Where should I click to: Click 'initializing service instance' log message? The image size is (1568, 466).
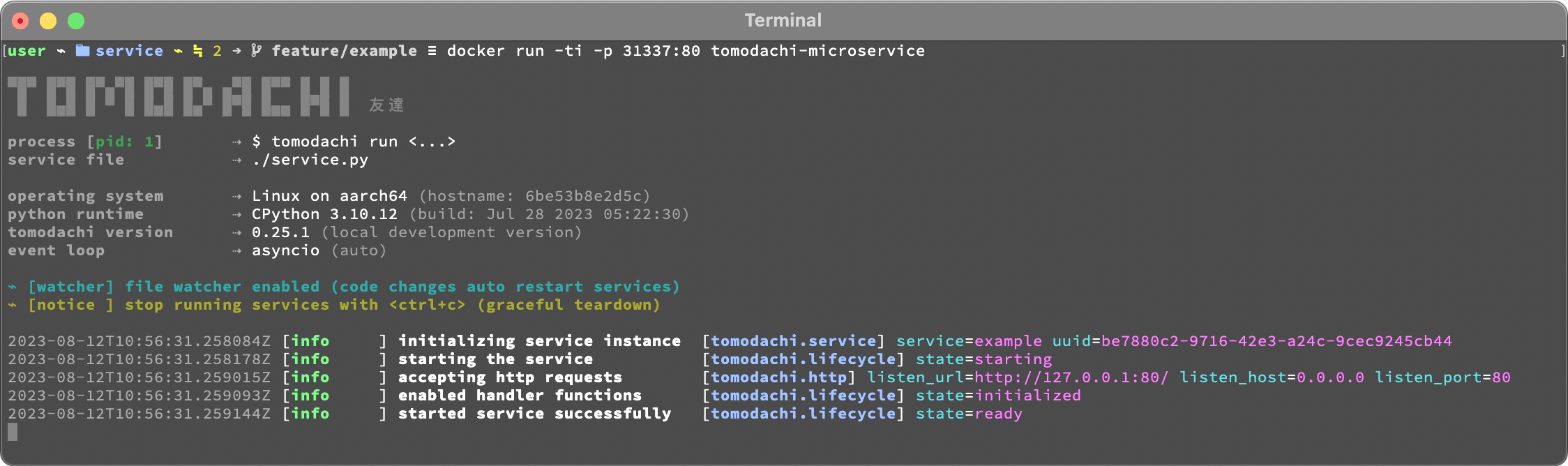click(539, 341)
